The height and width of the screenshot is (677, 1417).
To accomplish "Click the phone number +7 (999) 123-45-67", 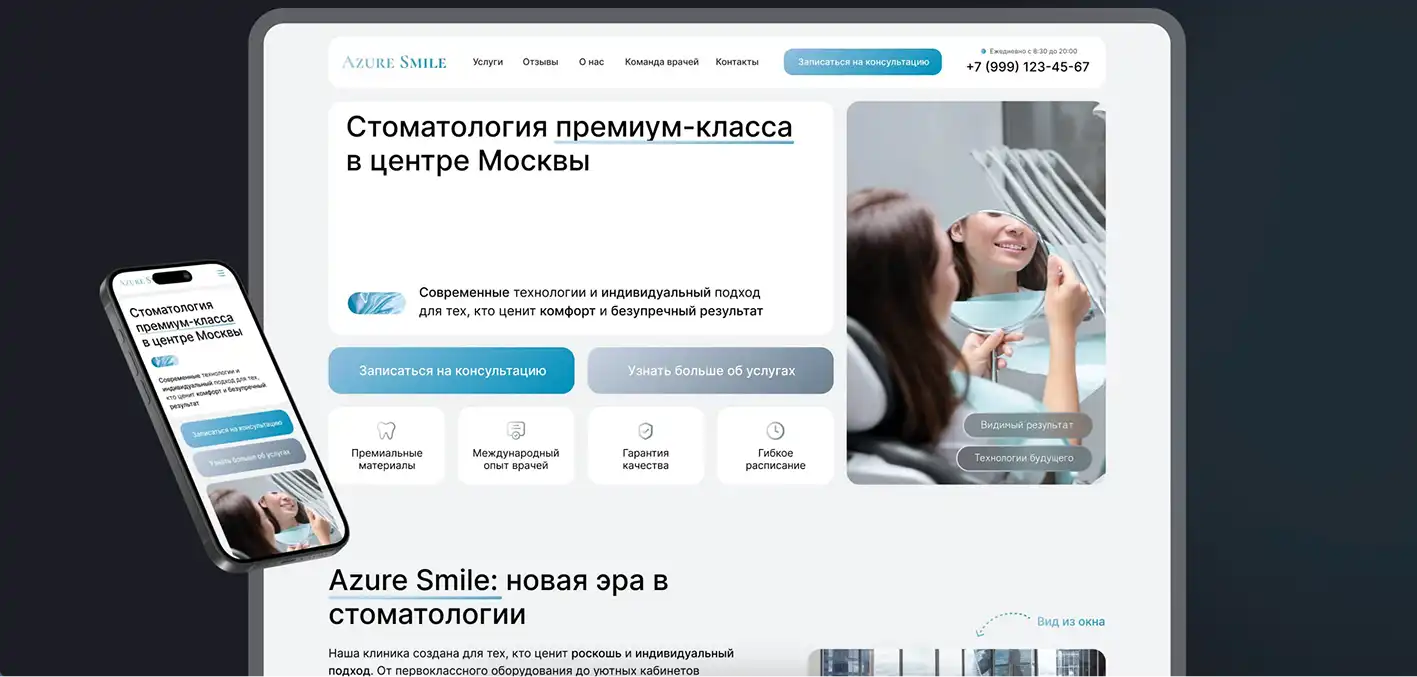I will (x=1027, y=67).
